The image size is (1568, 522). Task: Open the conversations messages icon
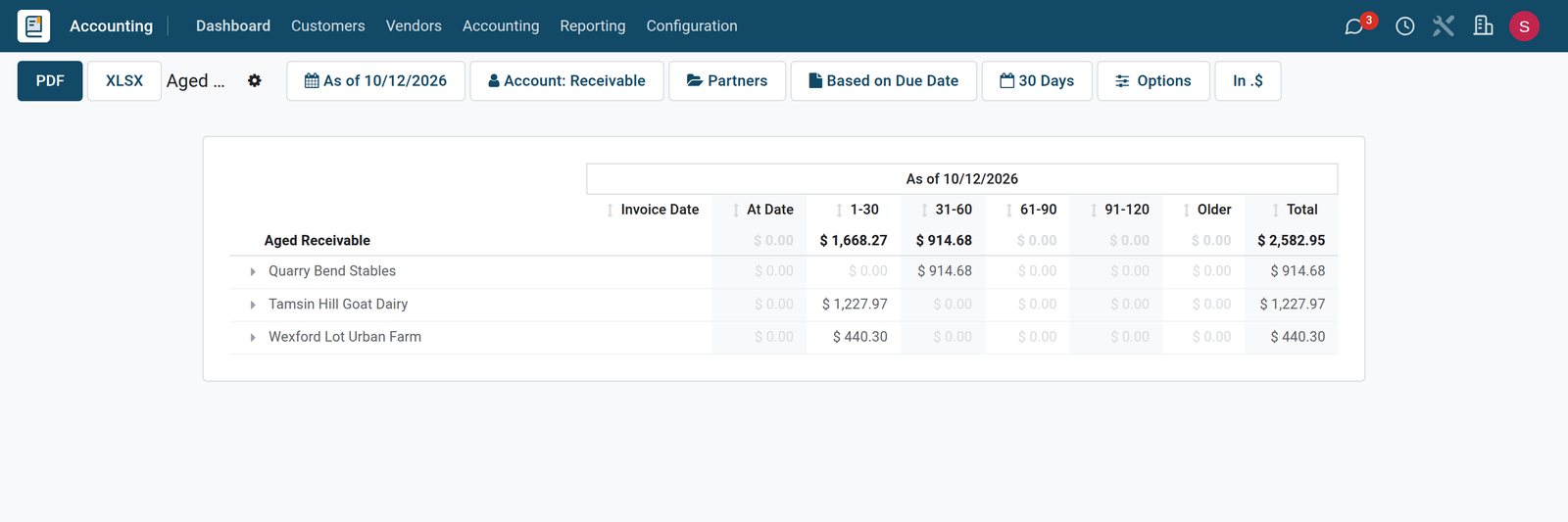coord(1354,26)
